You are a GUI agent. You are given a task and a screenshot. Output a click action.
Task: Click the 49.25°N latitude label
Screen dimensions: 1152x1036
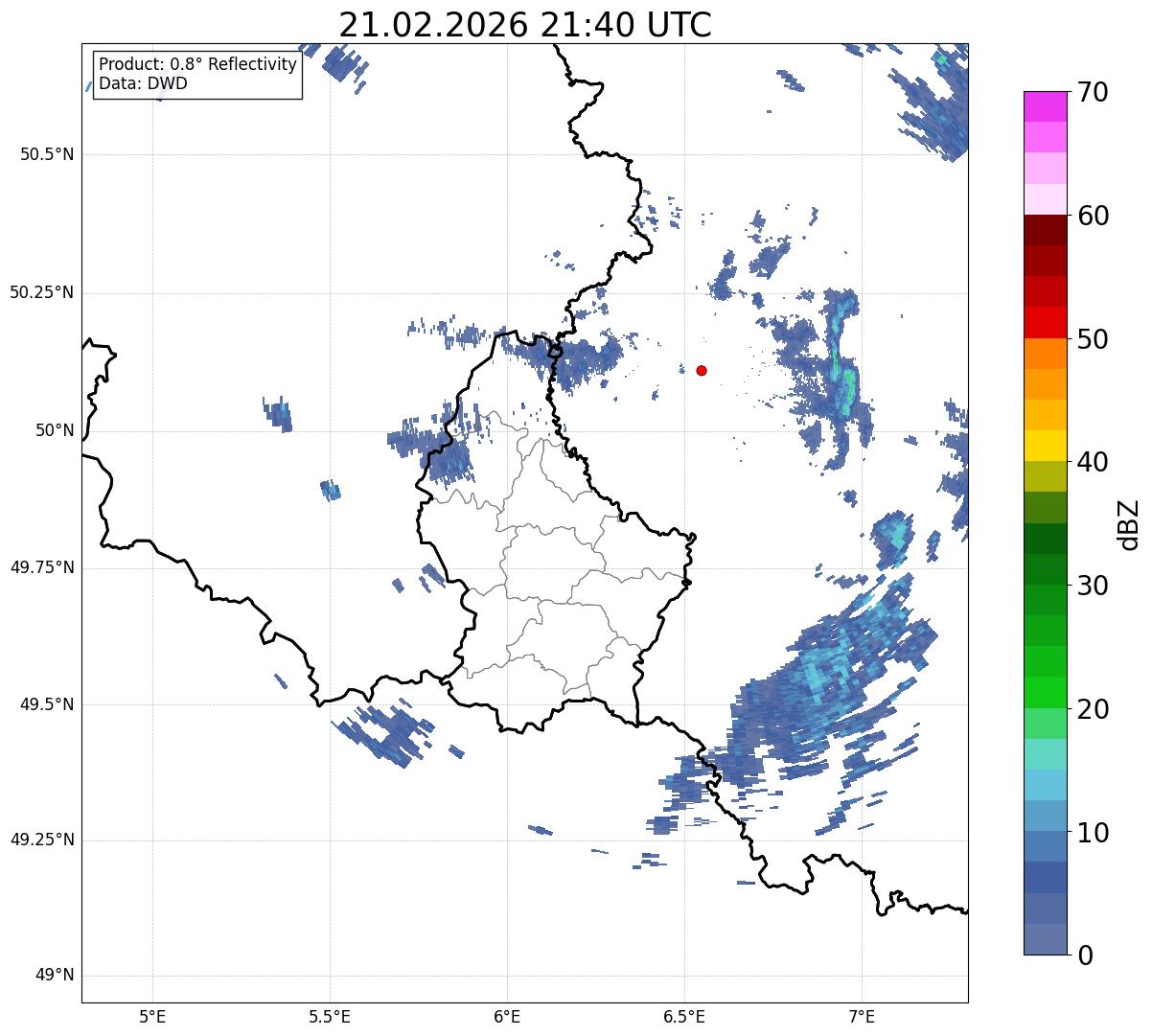pos(41,840)
